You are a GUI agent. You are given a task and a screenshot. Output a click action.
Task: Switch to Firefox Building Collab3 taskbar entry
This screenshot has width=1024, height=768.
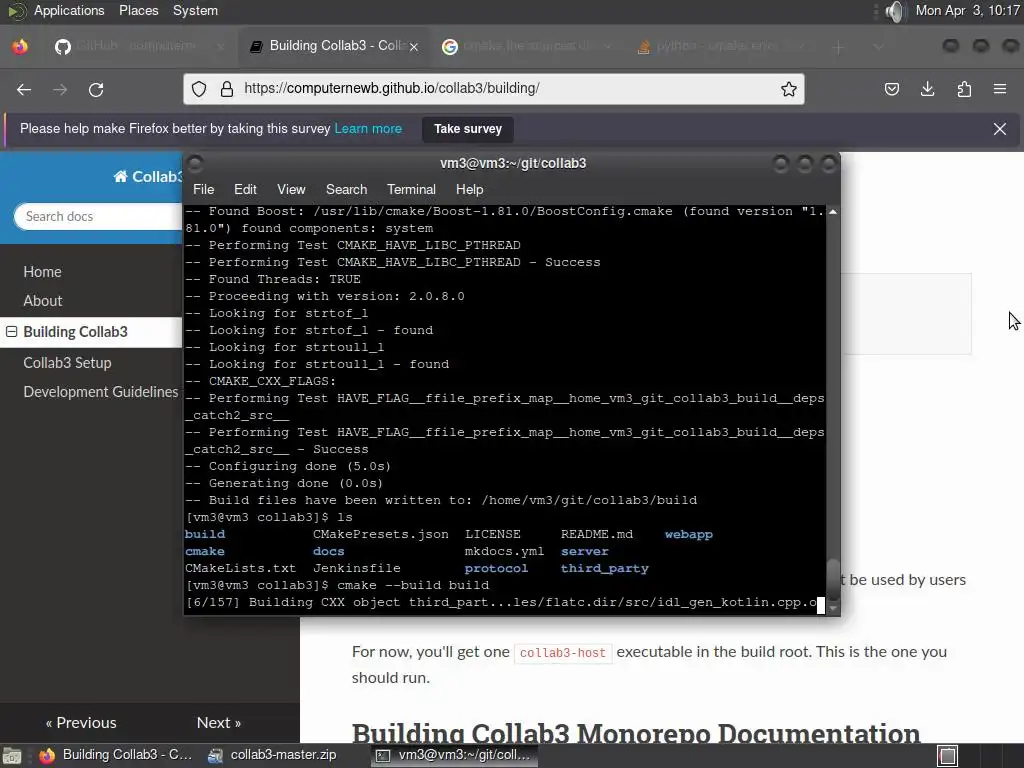(116, 755)
